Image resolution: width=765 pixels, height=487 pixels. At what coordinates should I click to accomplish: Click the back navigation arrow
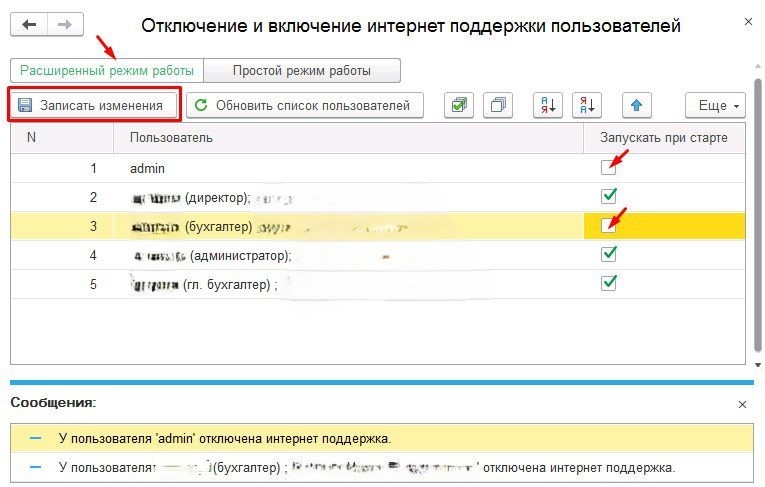(29, 26)
